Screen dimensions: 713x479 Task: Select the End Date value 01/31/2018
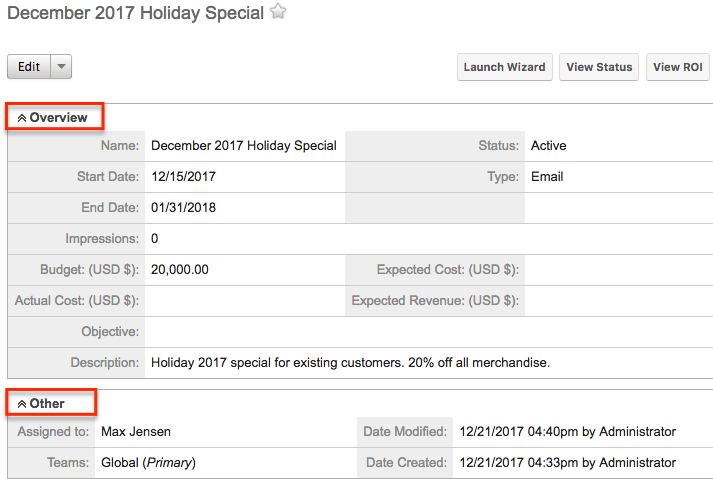[x=183, y=208]
